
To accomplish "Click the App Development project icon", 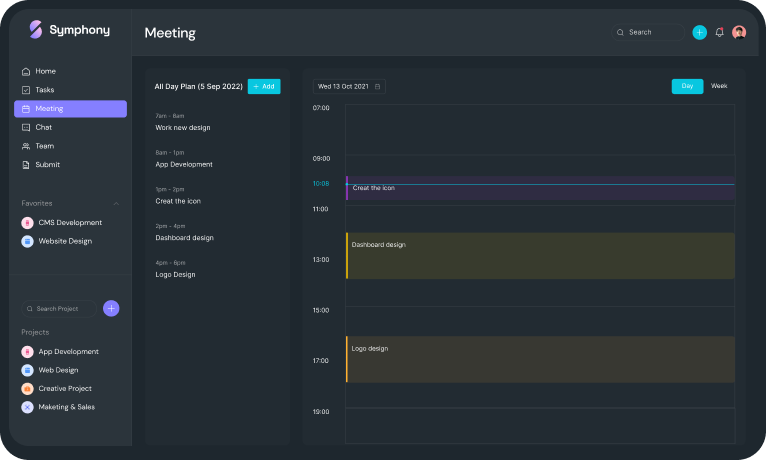I will click(27, 352).
